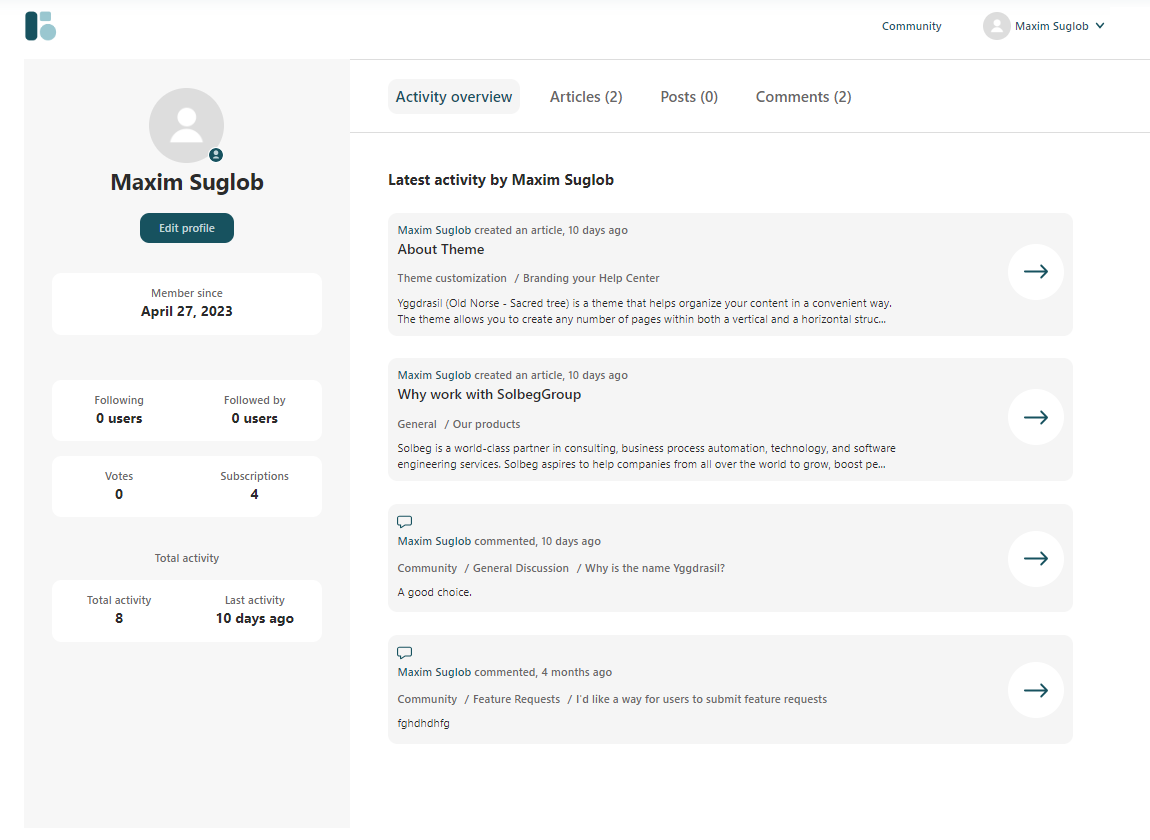Switch to the Posts (0) tab
This screenshot has height=840, width=1150.
pyautogui.click(x=689, y=97)
